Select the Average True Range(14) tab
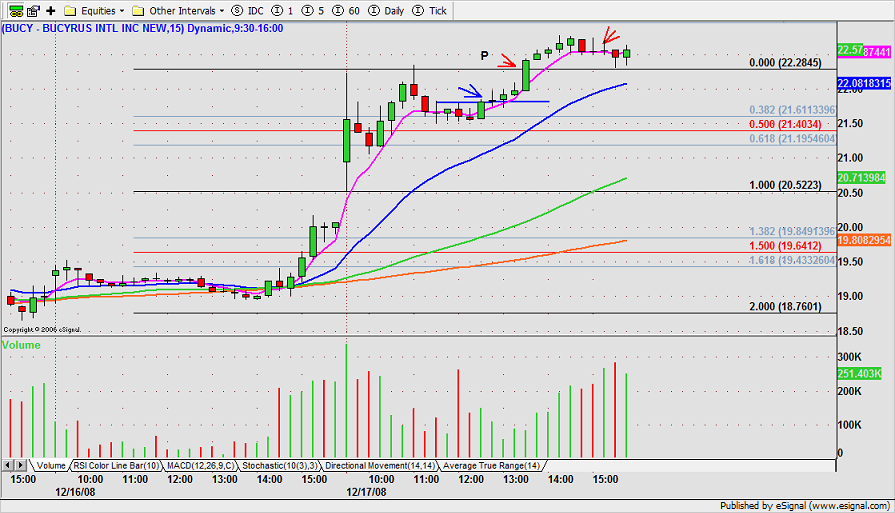The width and height of the screenshot is (895, 513). tap(491, 466)
